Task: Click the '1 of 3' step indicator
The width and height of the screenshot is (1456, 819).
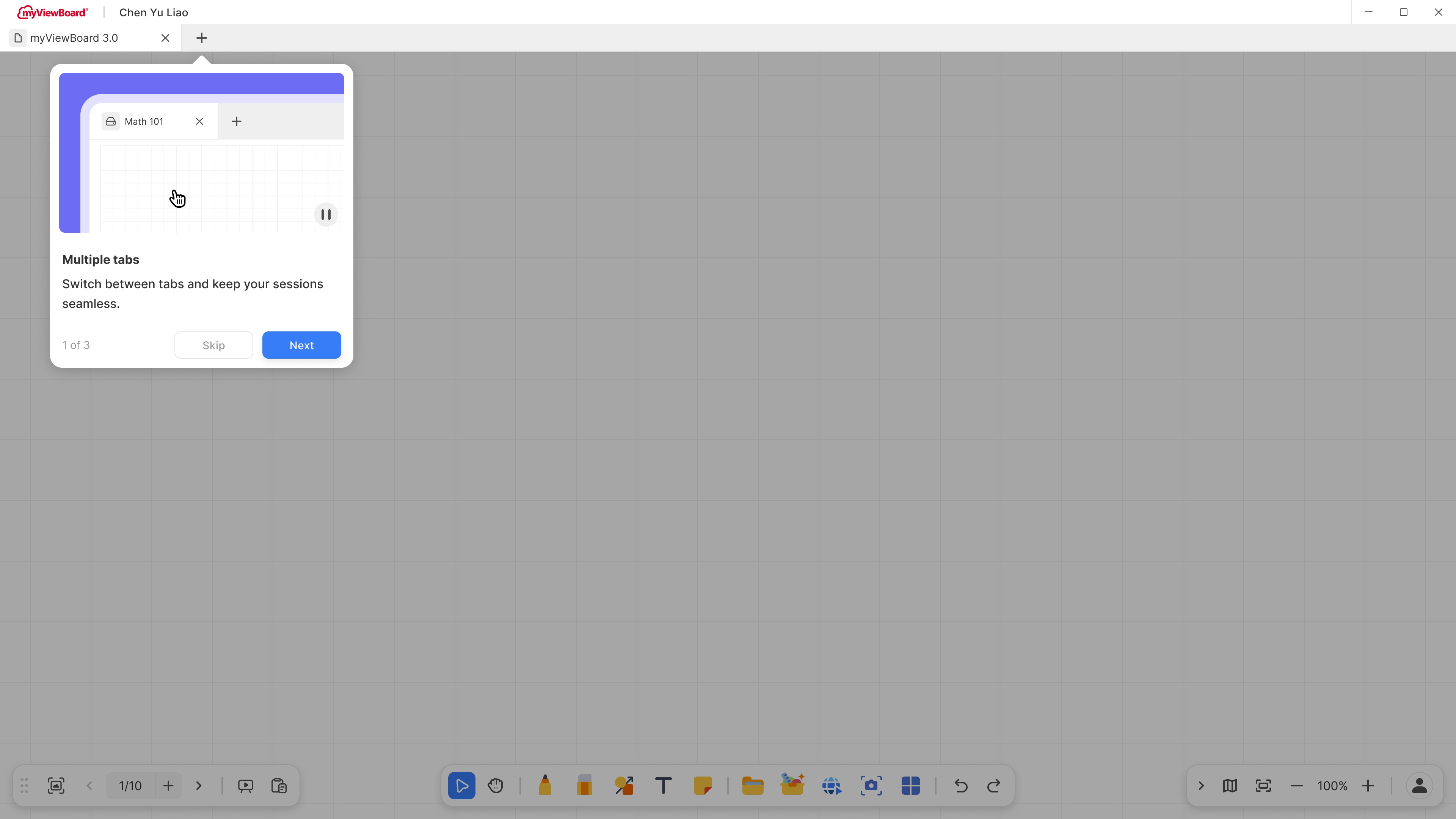Action: [76, 345]
